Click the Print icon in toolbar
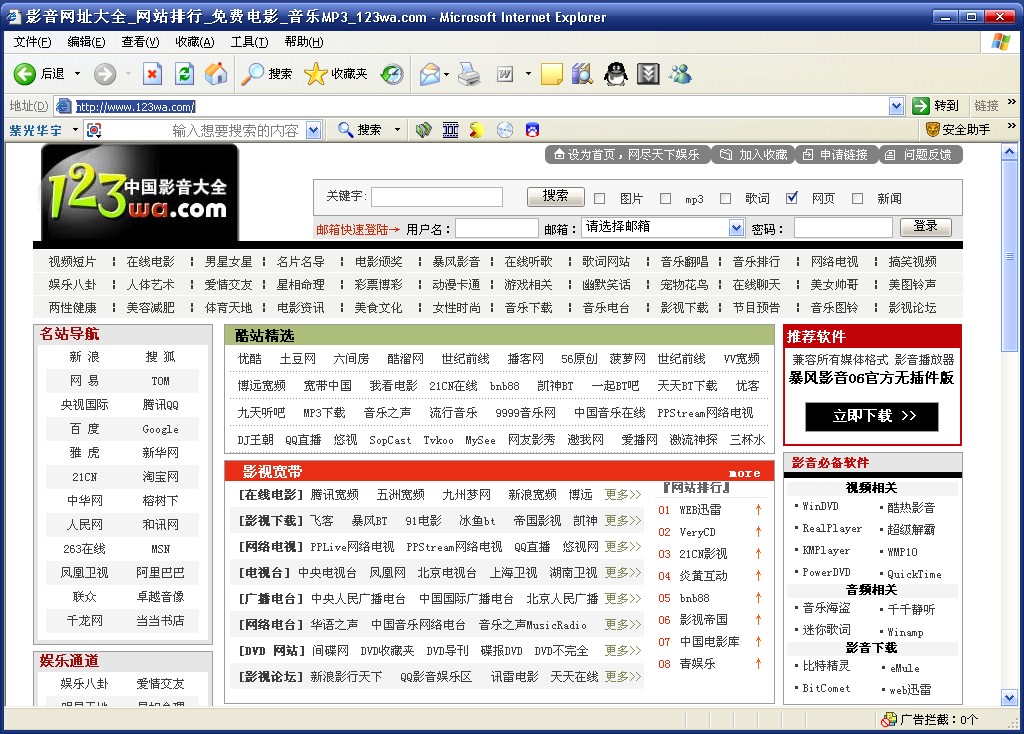This screenshot has height=734, width=1024. (x=469, y=74)
